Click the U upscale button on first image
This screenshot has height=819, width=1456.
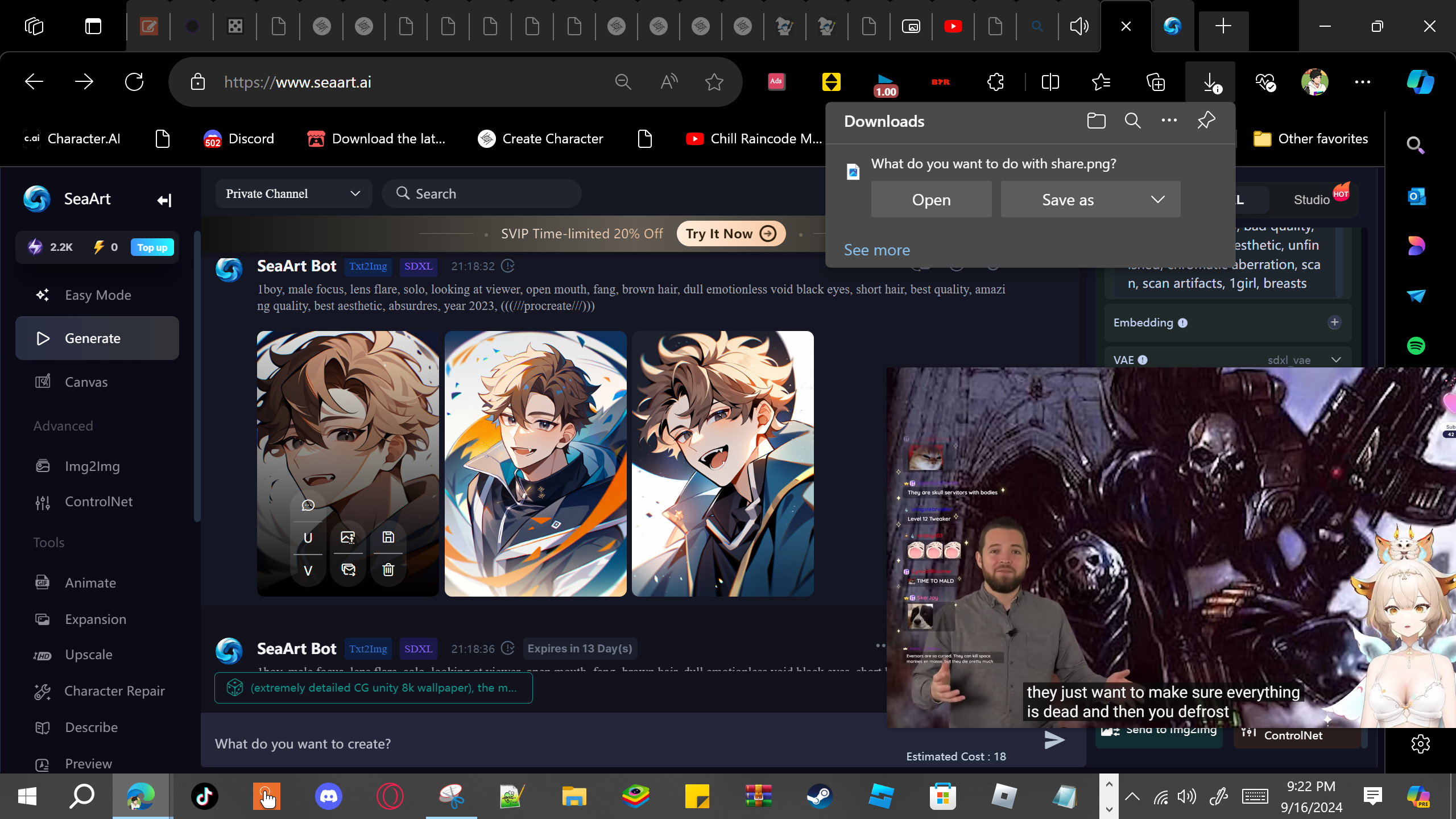coord(308,537)
